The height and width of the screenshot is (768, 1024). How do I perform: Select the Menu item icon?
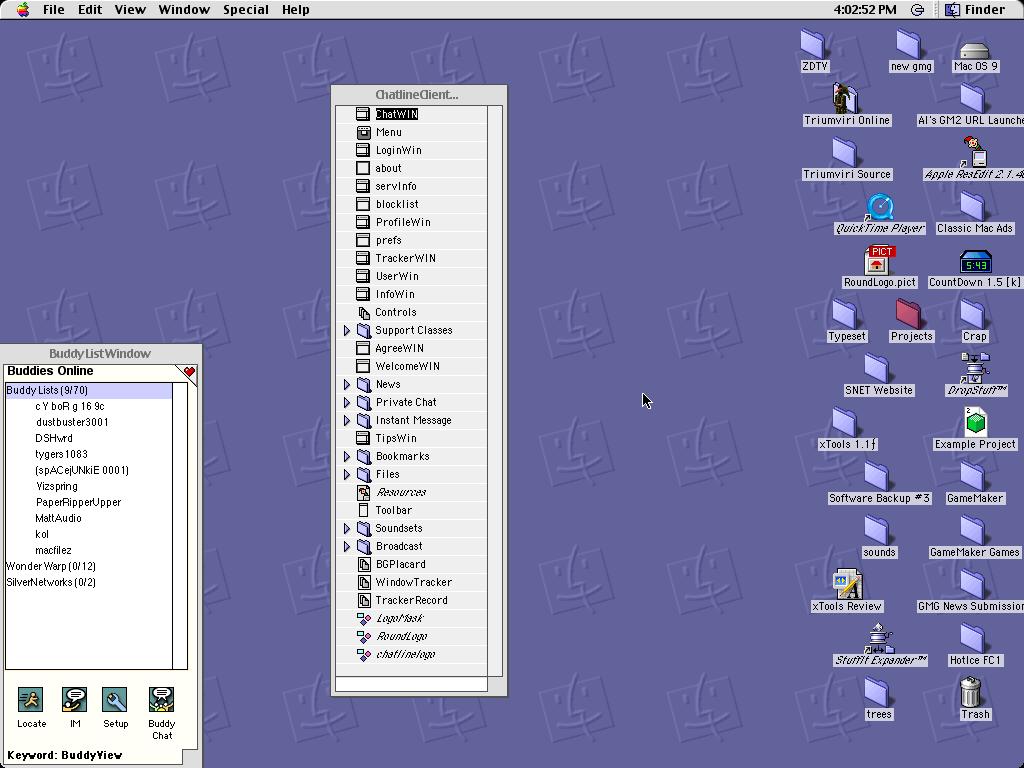tap(363, 132)
